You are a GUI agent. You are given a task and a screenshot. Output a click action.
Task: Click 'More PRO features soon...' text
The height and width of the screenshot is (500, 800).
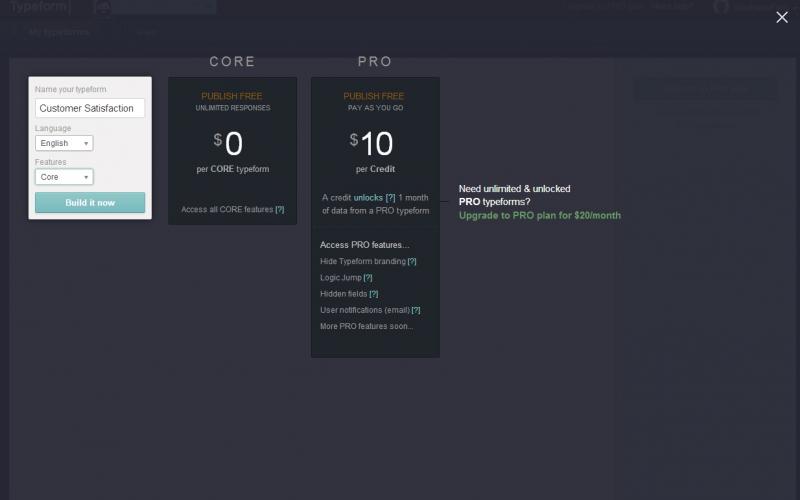(x=366, y=326)
